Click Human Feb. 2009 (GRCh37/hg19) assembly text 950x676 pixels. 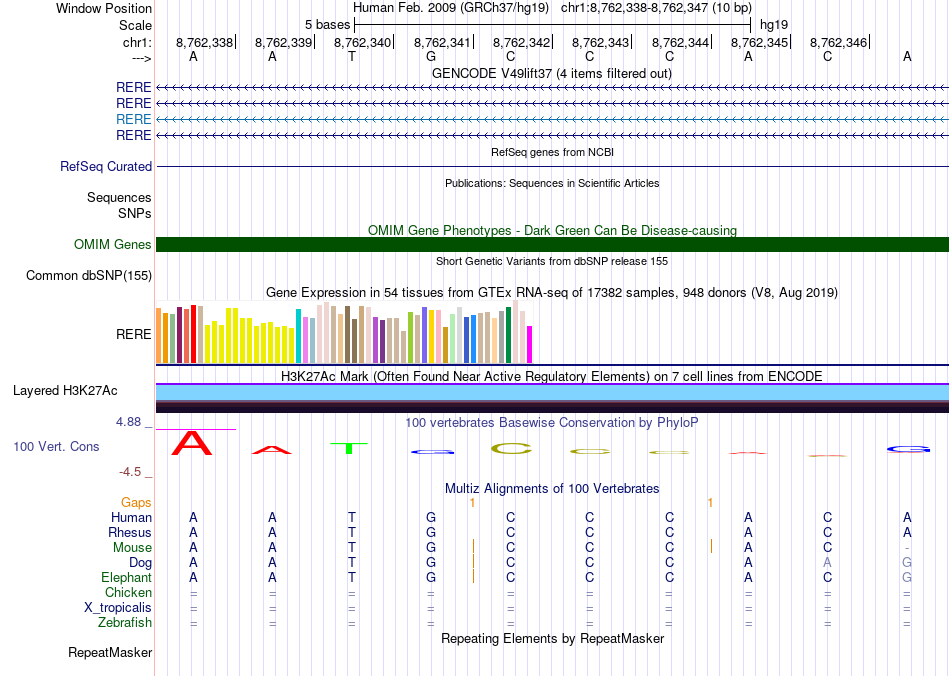[x=451, y=8]
